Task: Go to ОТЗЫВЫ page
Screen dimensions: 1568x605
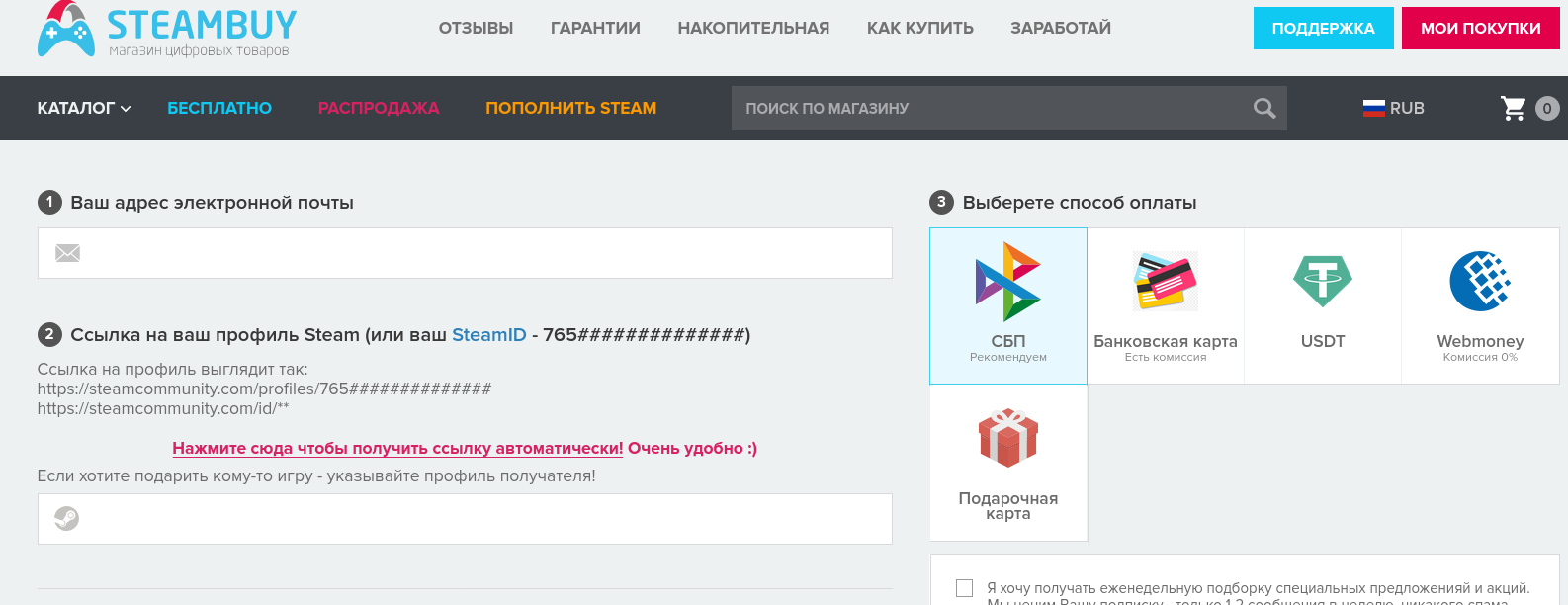Action: (x=476, y=29)
